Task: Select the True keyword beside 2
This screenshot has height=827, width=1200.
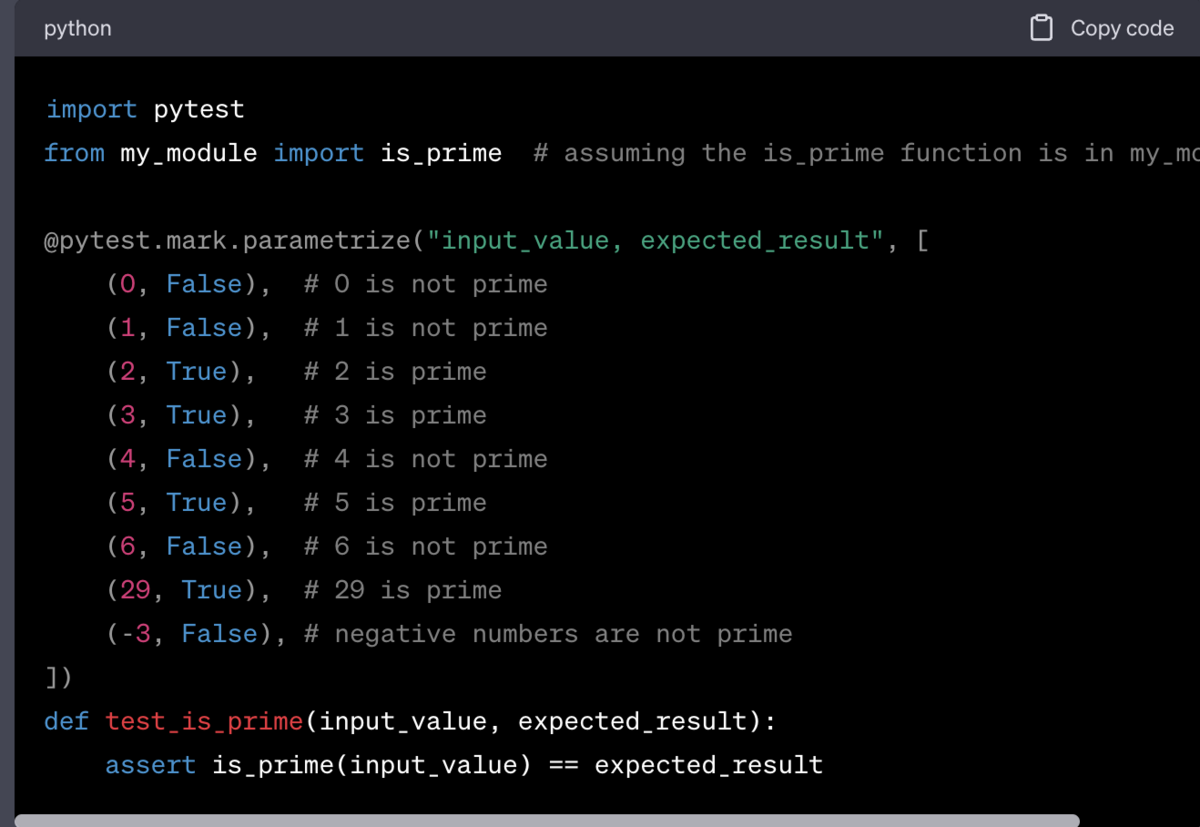Action: (x=196, y=371)
